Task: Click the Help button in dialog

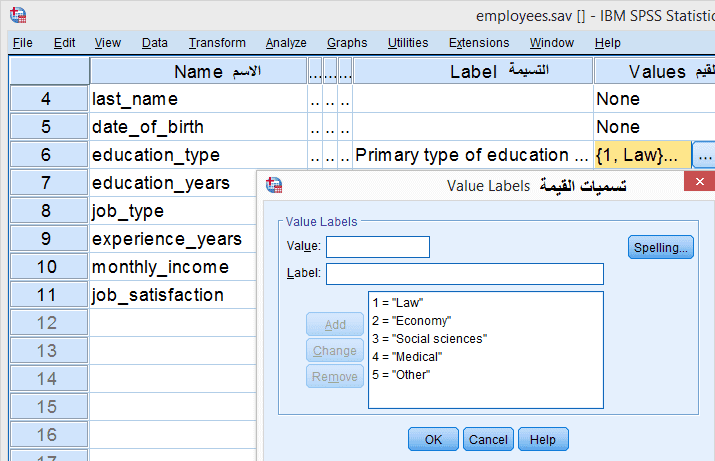Action: [543, 439]
